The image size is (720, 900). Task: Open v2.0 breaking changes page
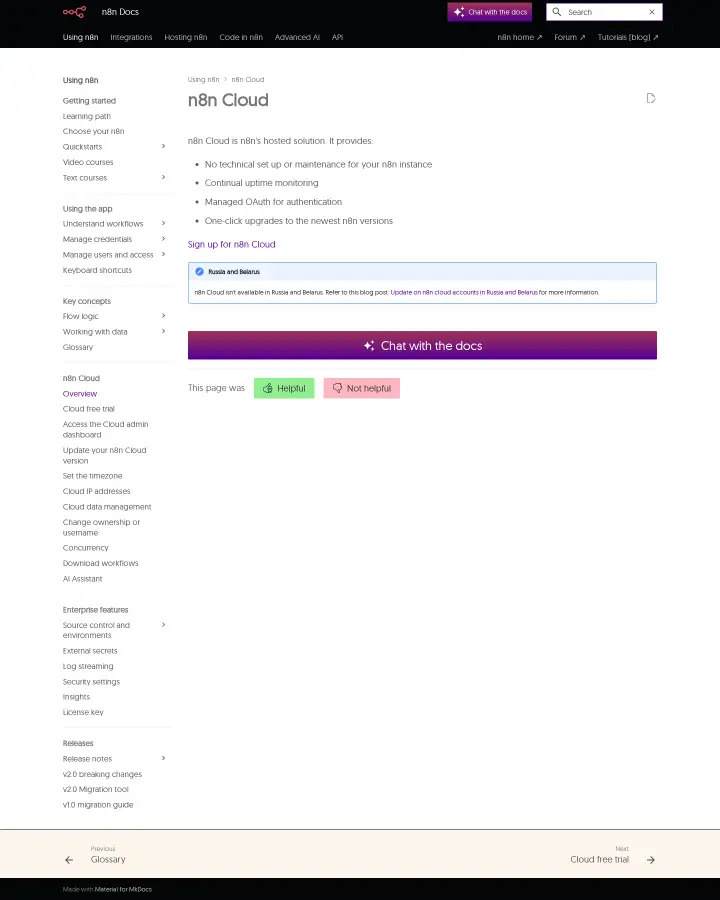[102, 774]
